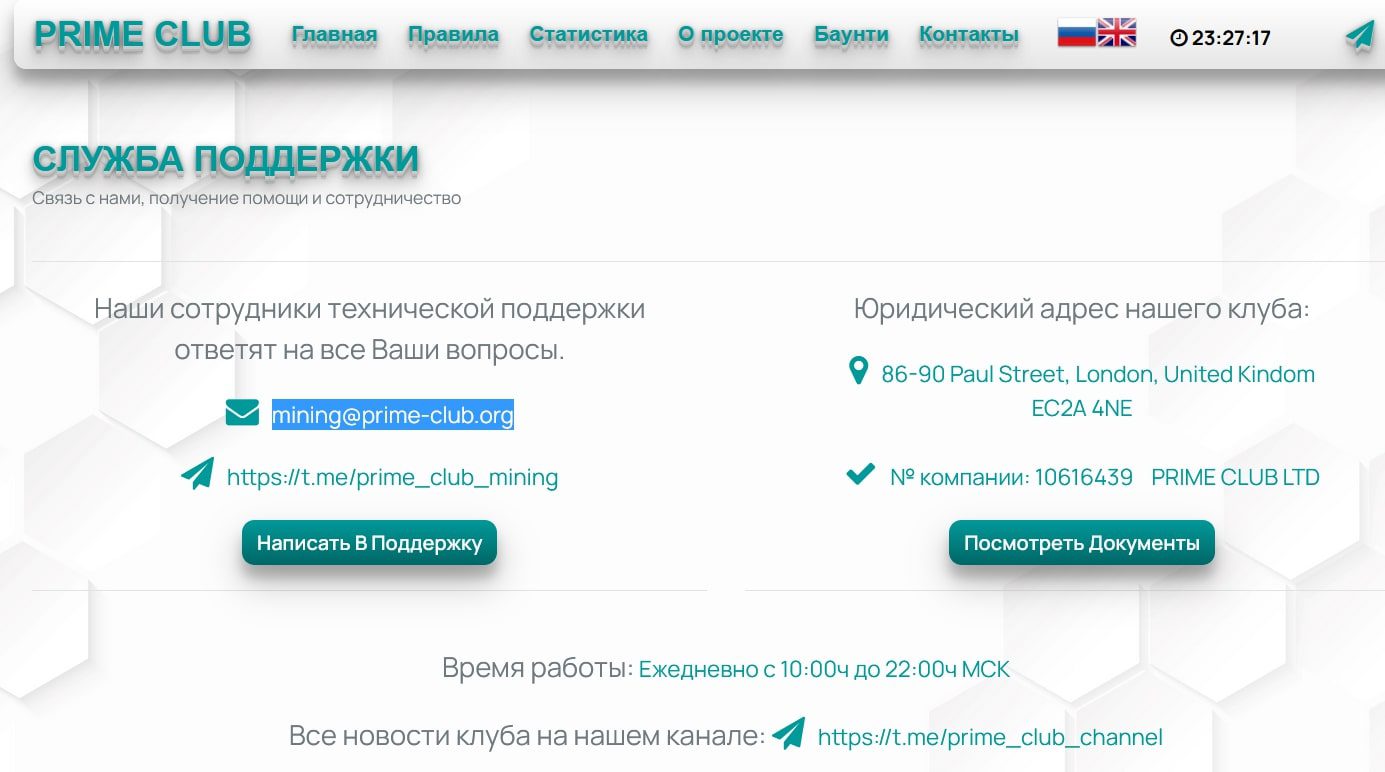This screenshot has width=1385, height=772.
Task: Click Все новости клуба на нашем канале text
Action: [527, 736]
